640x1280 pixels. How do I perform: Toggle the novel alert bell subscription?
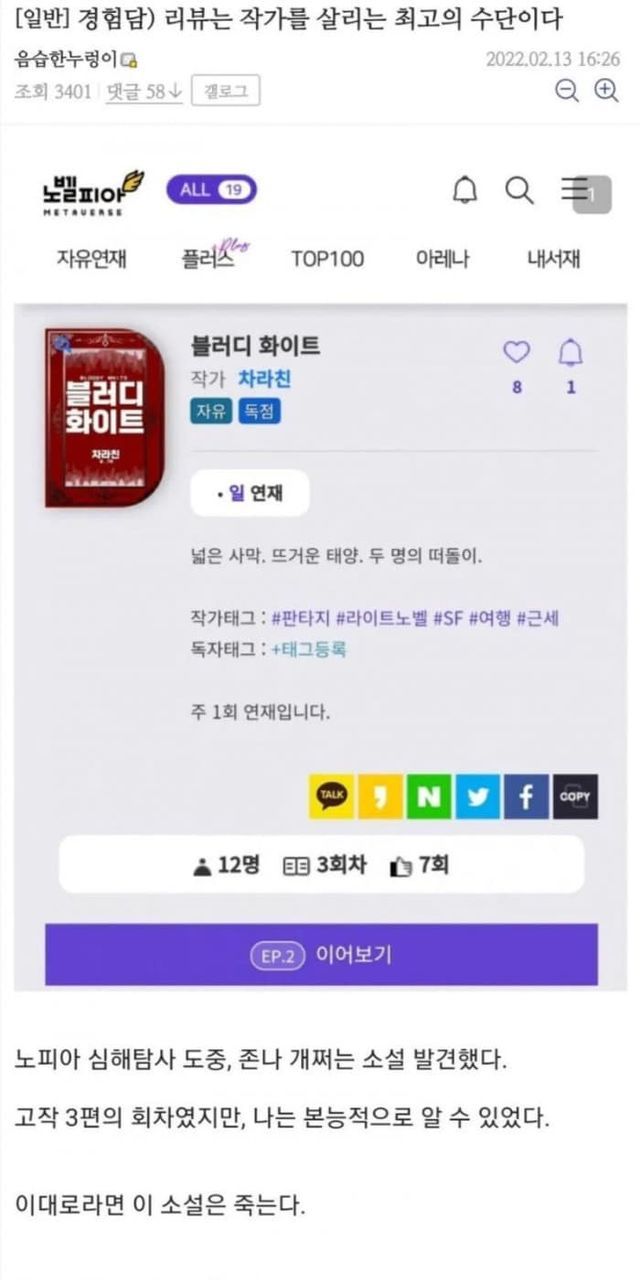tap(571, 352)
